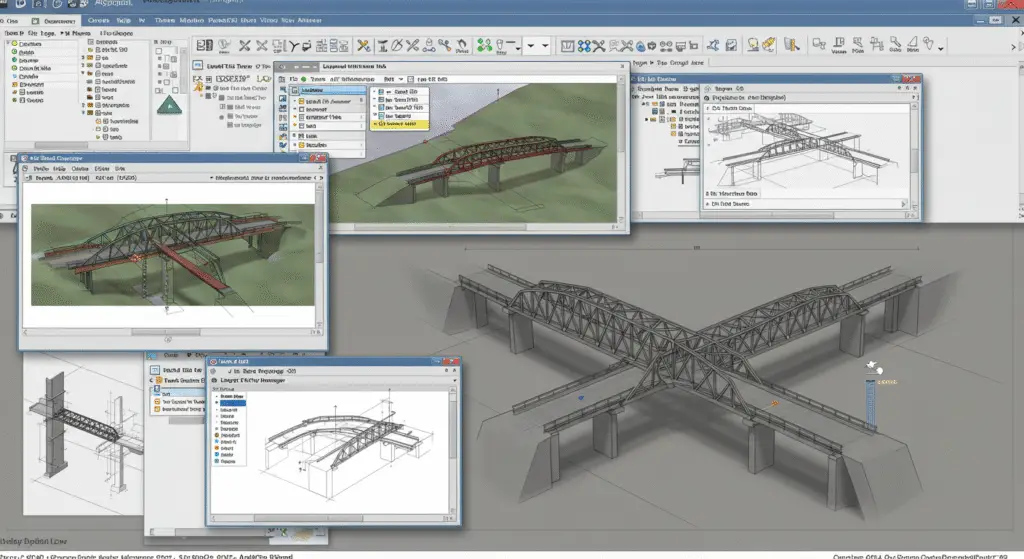Viewport: 1024px width, 559px height.
Task: Click the blue water drop icon in the toolbar
Action: tap(641, 46)
